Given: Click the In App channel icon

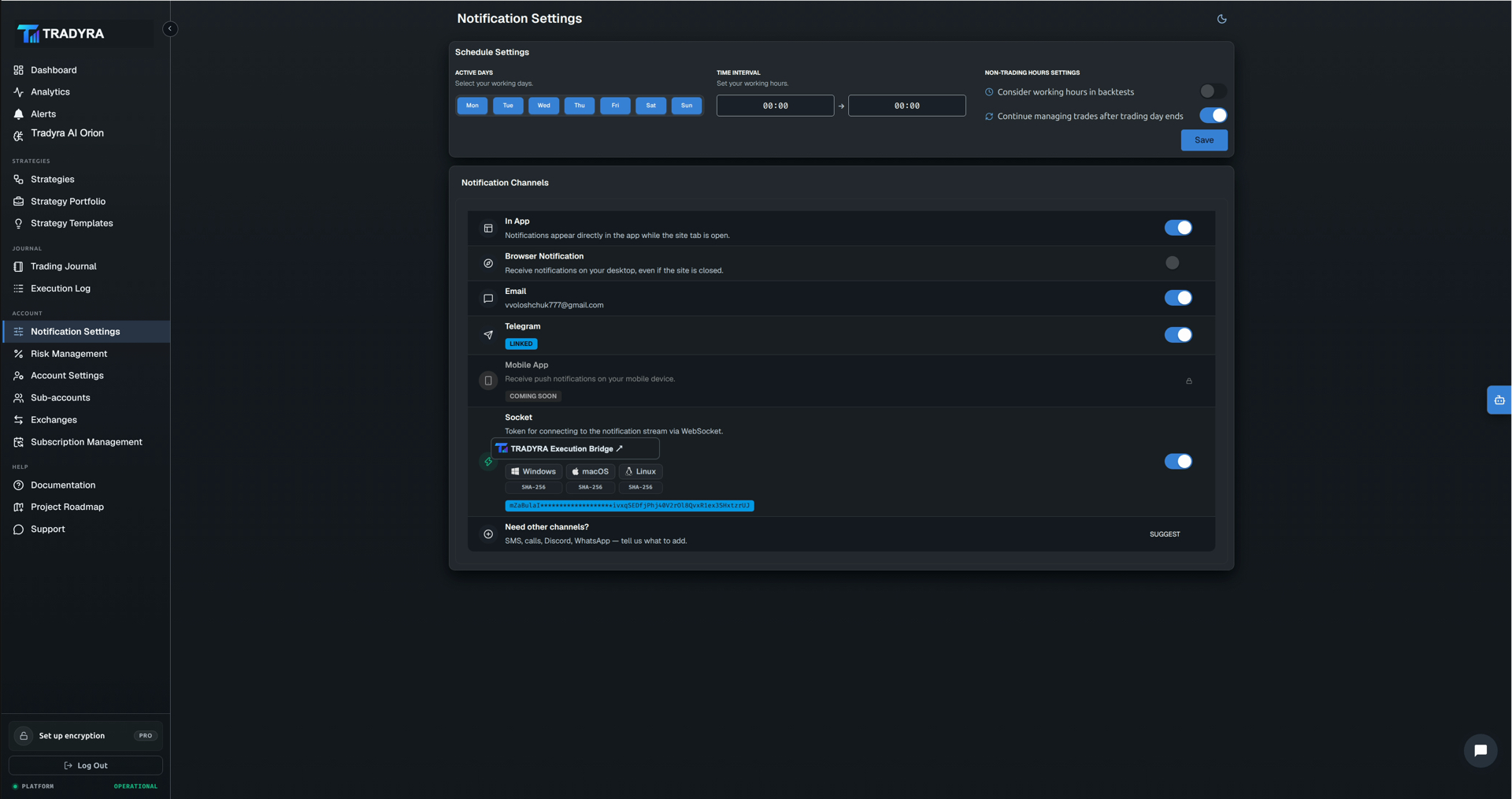Looking at the screenshot, I should pyautogui.click(x=488, y=229).
